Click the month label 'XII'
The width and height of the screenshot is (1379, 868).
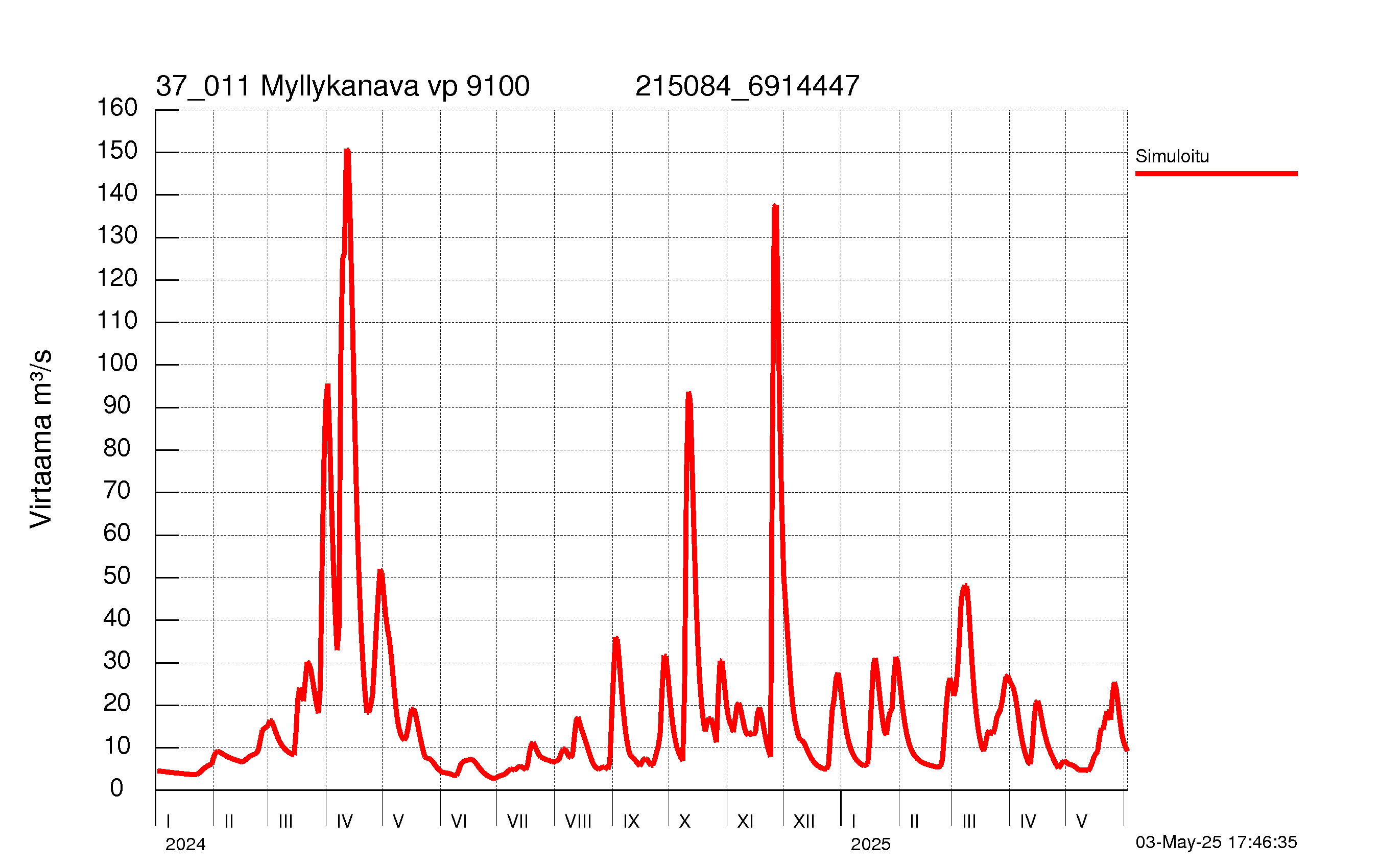point(804,822)
